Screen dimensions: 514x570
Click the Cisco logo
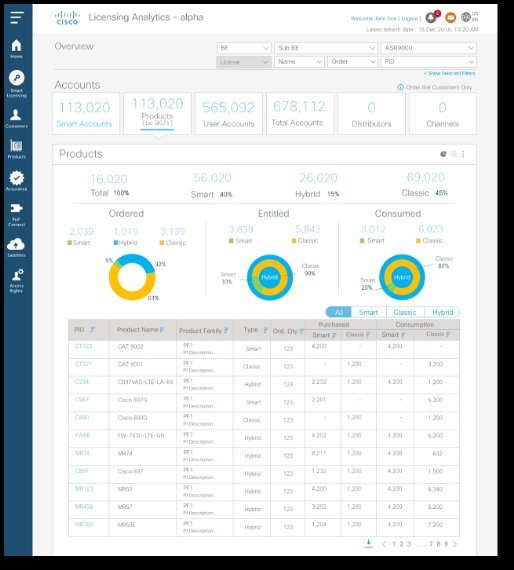coord(67,17)
